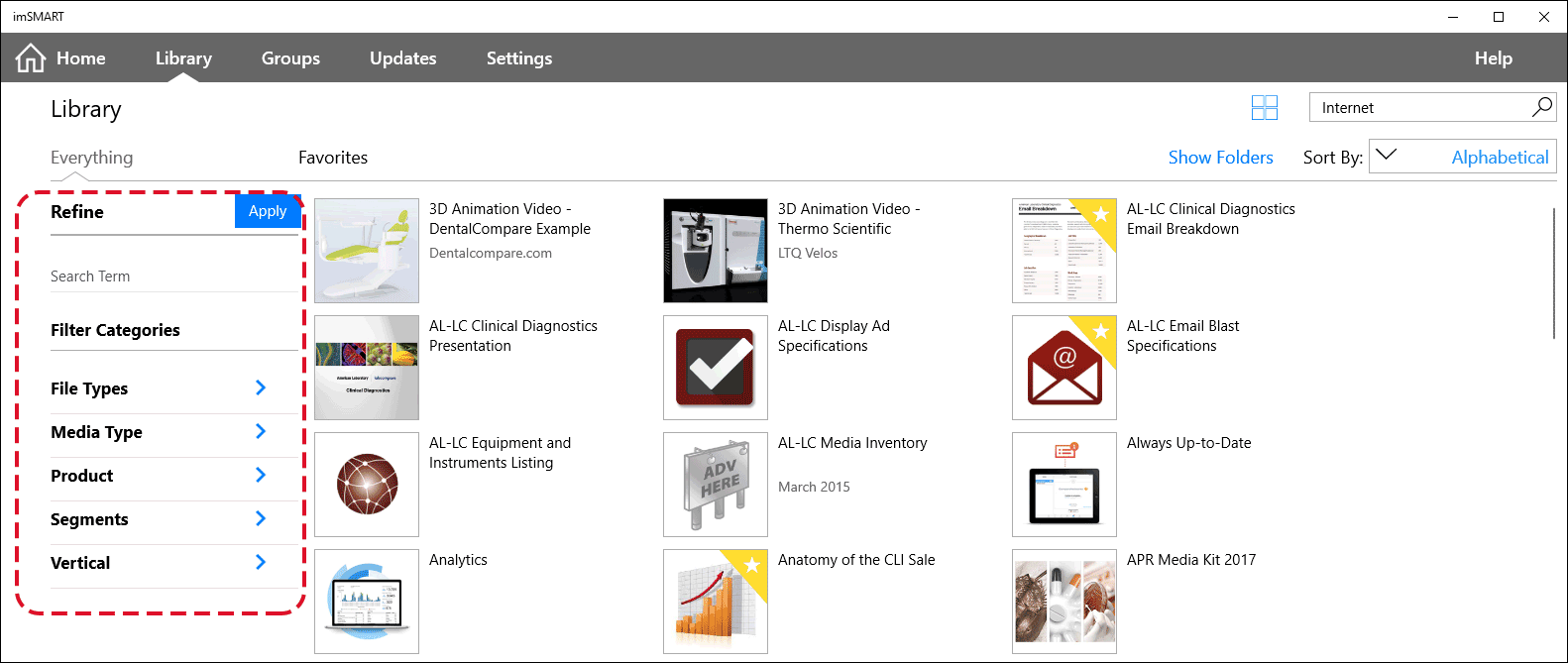
Task: Open the Sort By Alphabetical dropdown
Action: click(x=1463, y=157)
